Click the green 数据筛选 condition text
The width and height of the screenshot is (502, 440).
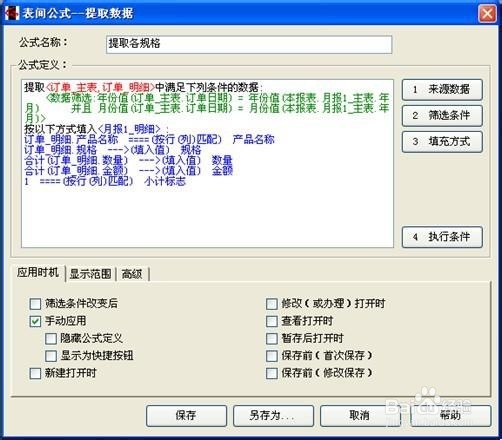(x=207, y=107)
